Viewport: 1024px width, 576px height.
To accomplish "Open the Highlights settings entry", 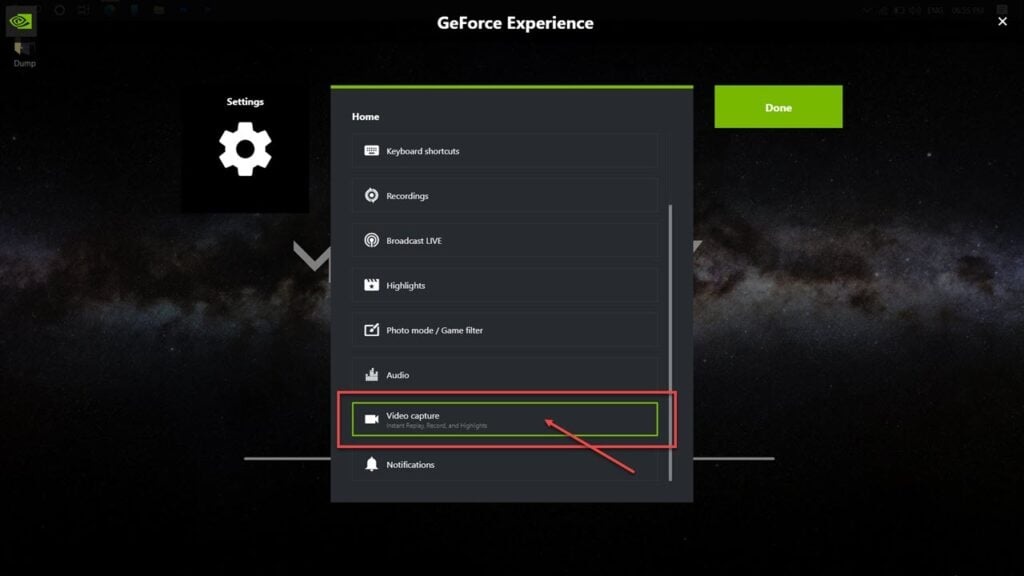I will point(505,285).
